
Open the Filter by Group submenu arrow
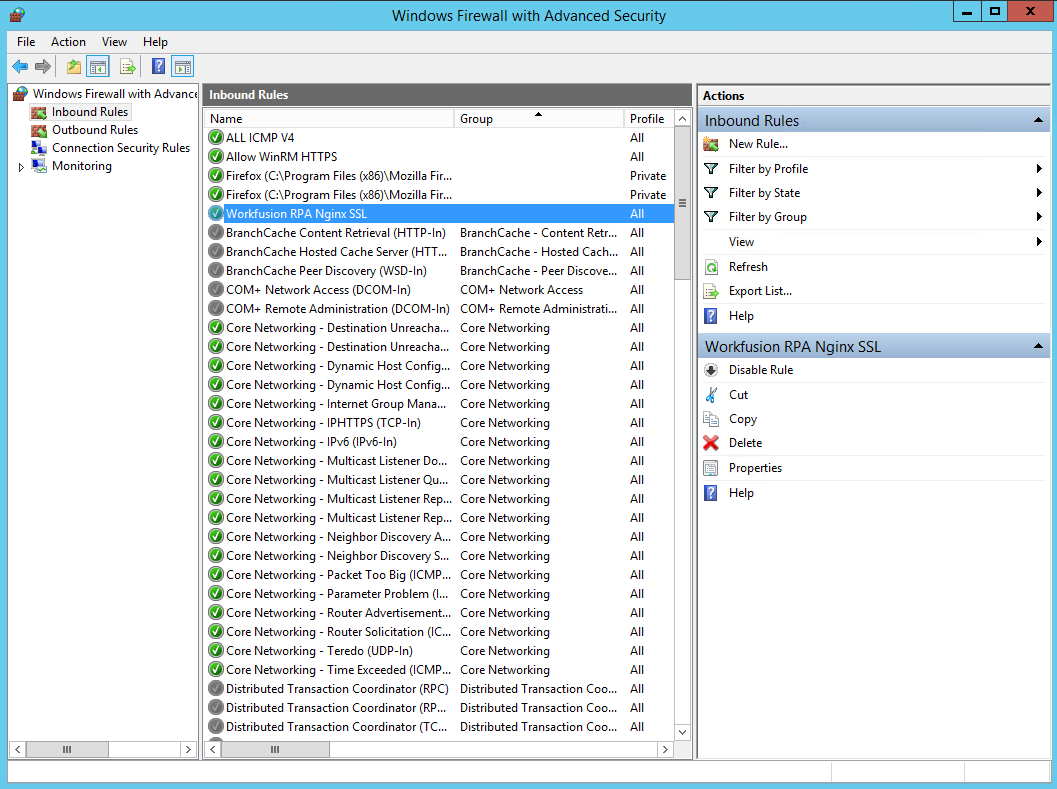tap(1039, 217)
